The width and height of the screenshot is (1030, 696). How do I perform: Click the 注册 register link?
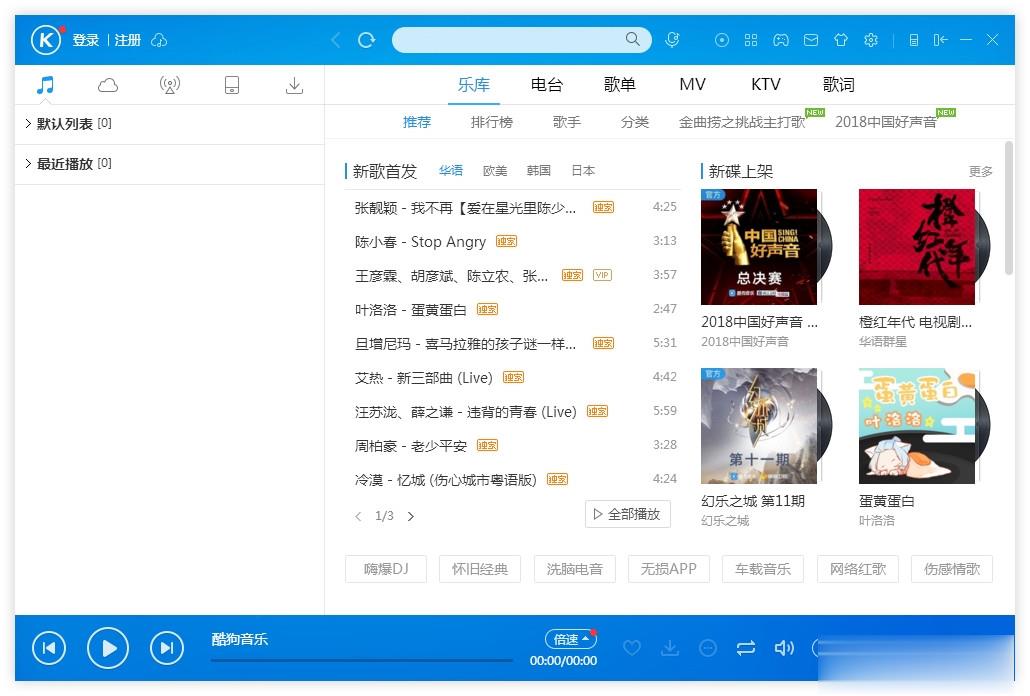pos(128,41)
